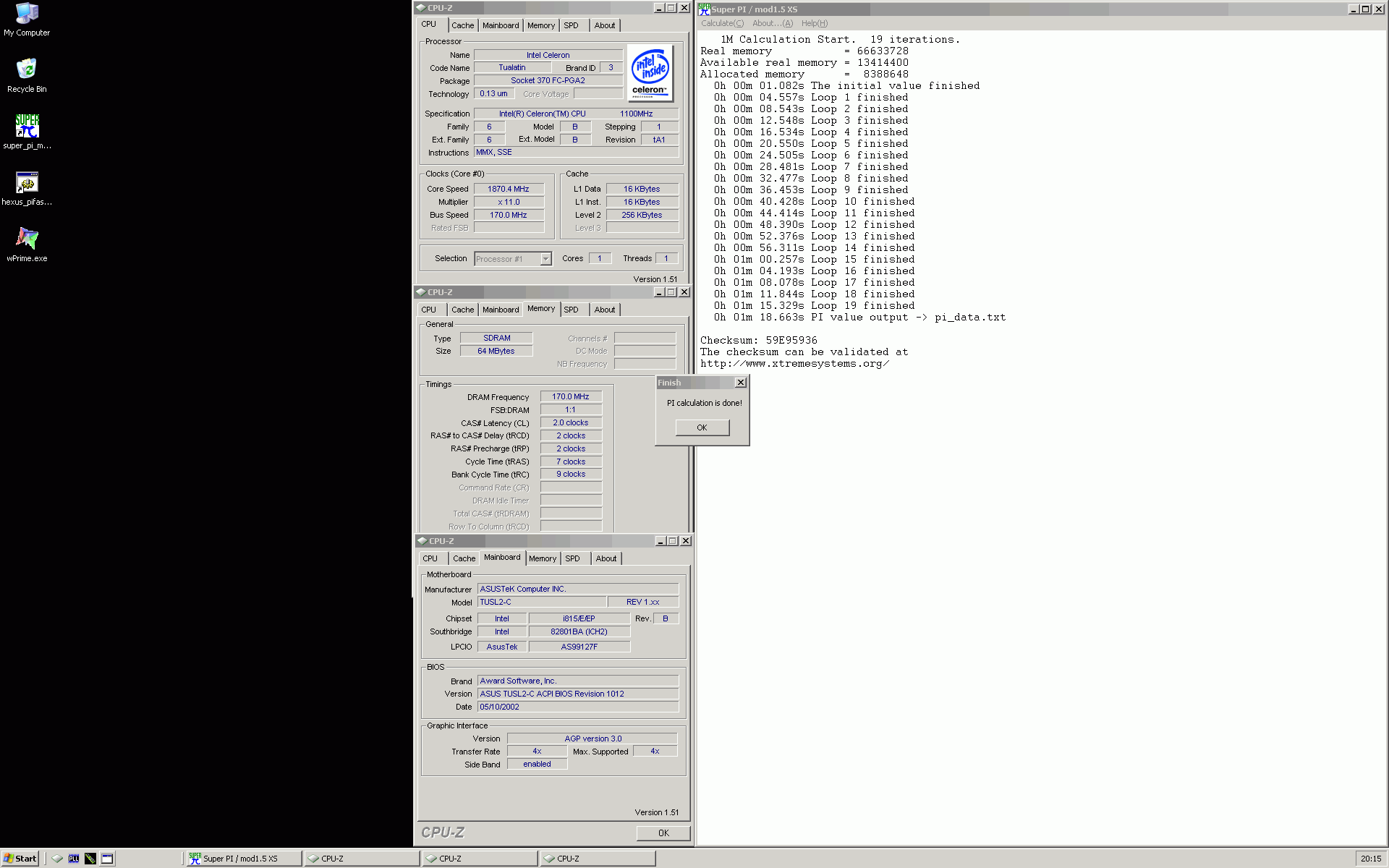
Task: Click the Bank Cycle Time value 9 clocks
Action: 571,474
